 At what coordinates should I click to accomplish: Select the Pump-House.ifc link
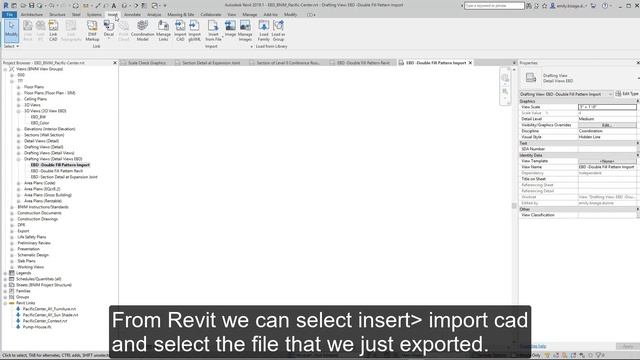(37, 327)
